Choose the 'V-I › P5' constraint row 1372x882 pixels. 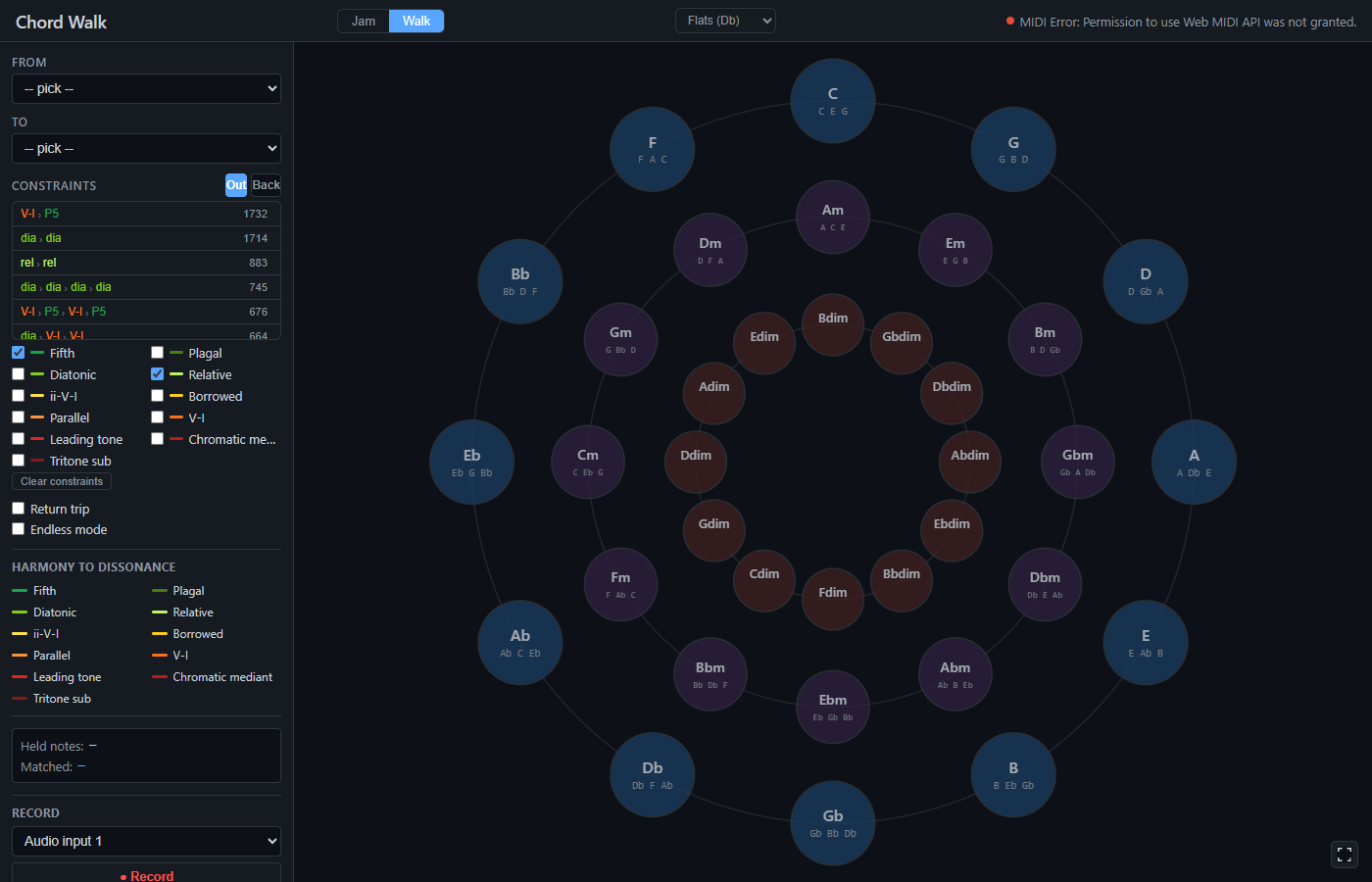pos(146,214)
